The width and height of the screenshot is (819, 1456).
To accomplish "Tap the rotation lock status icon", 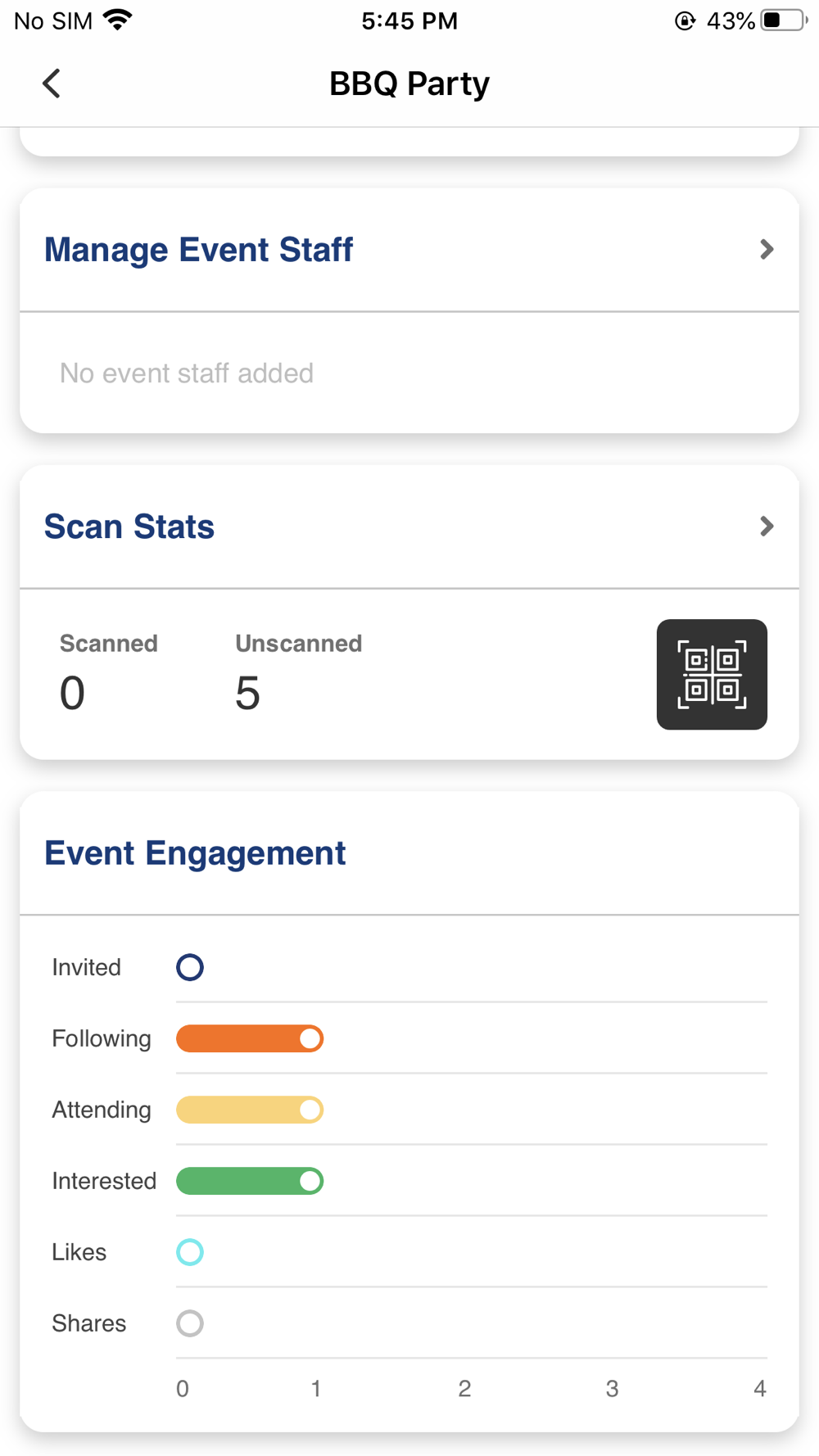I will pyautogui.click(x=685, y=21).
